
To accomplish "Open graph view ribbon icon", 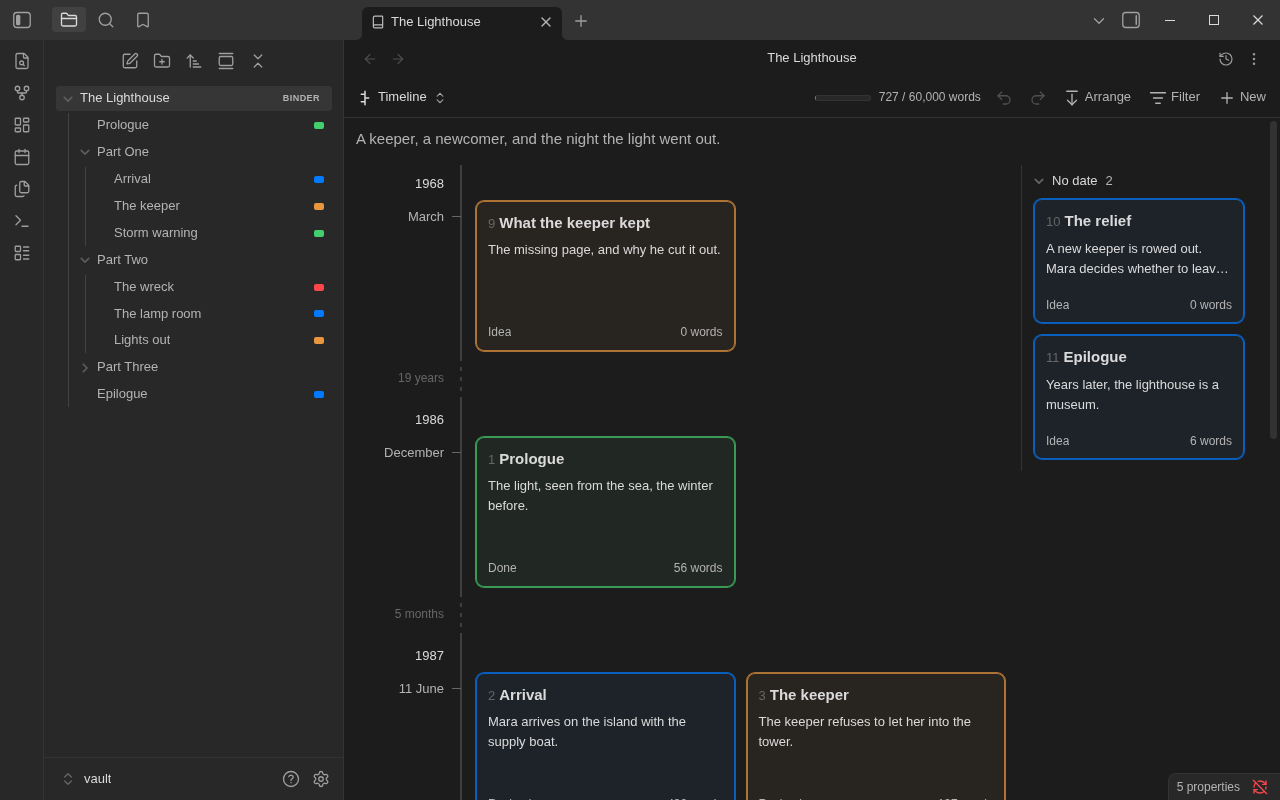I will [22, 93].
